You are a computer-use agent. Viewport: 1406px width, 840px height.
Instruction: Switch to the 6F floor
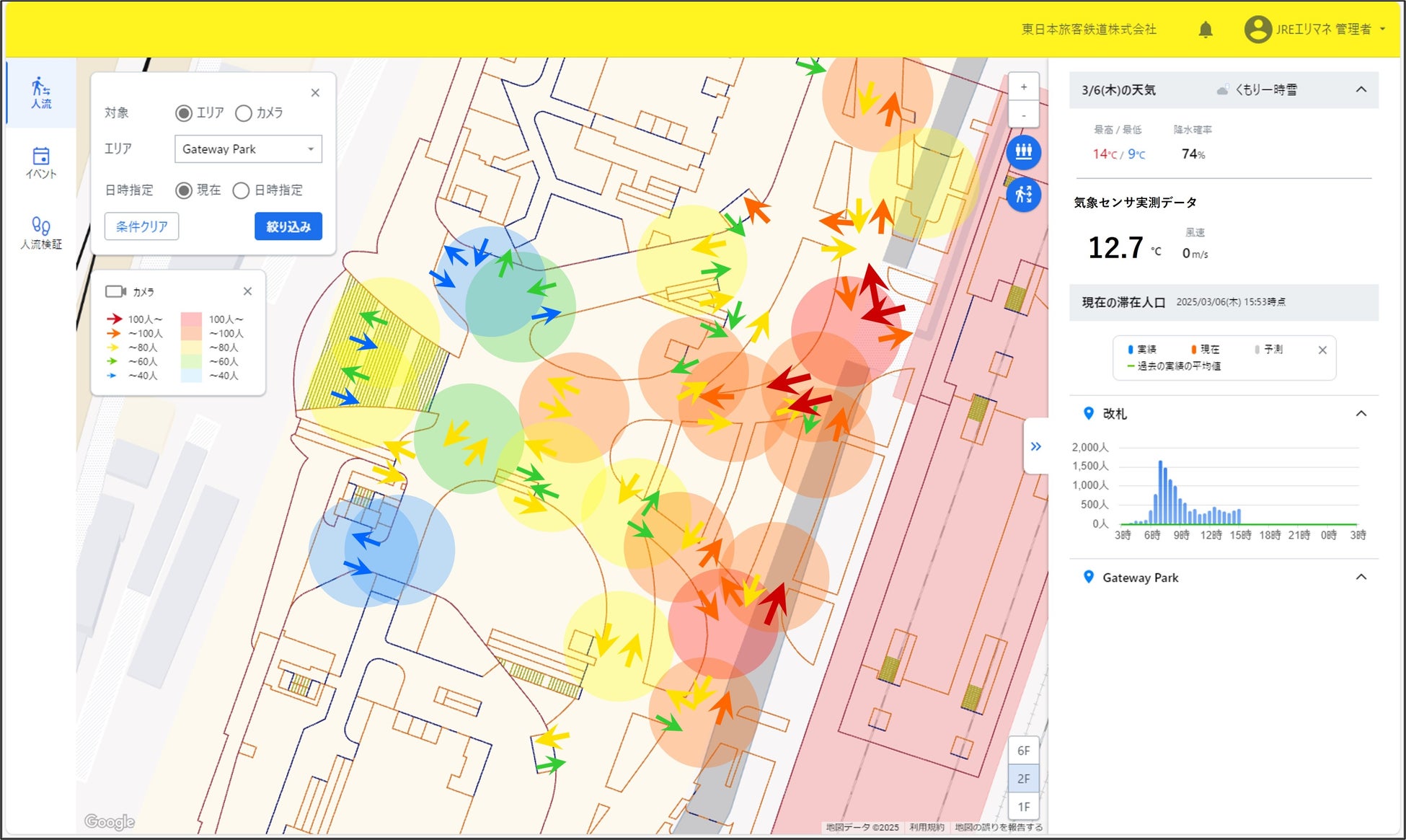tap(1023, 751)
